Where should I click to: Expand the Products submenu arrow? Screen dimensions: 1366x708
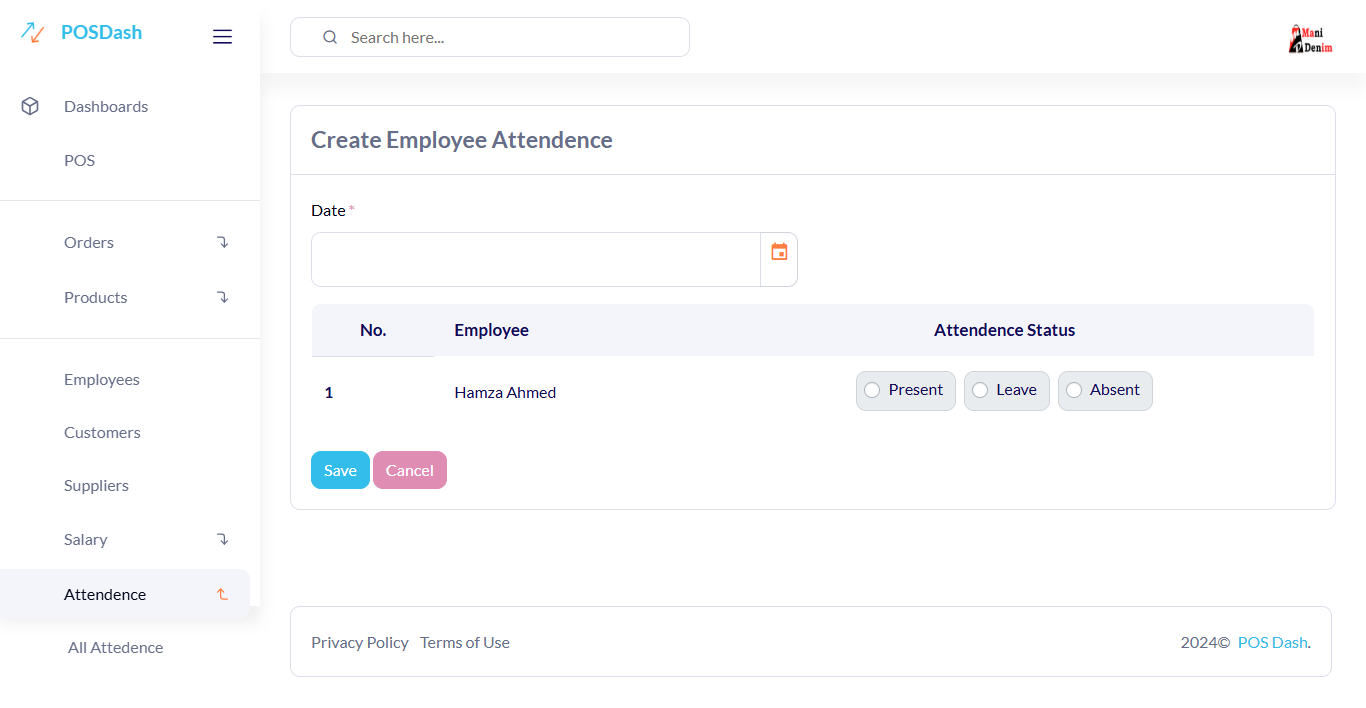(x=223, y=297)
